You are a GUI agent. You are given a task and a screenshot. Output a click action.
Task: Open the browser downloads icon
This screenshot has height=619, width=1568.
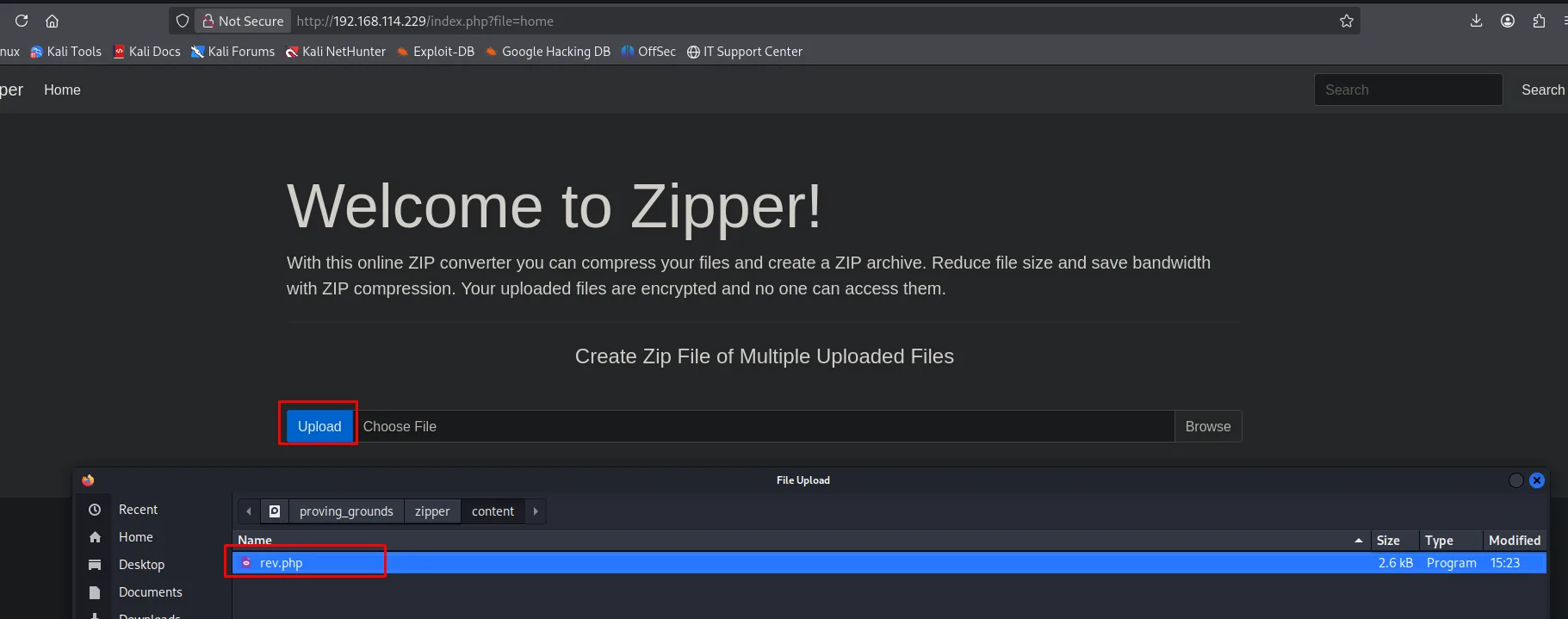[x=1476, y=21]
